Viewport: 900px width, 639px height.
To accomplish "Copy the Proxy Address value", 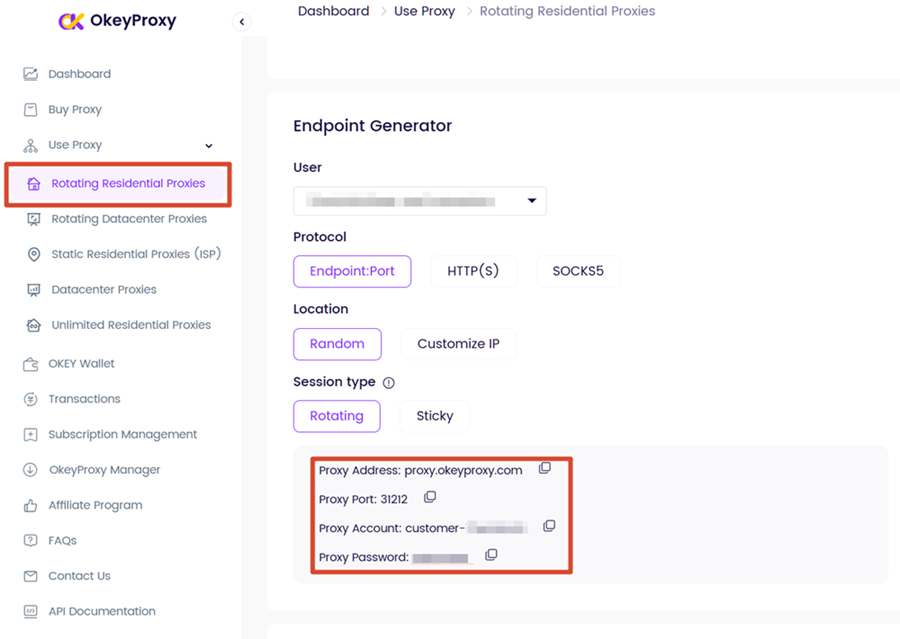I will pos(545,468).
